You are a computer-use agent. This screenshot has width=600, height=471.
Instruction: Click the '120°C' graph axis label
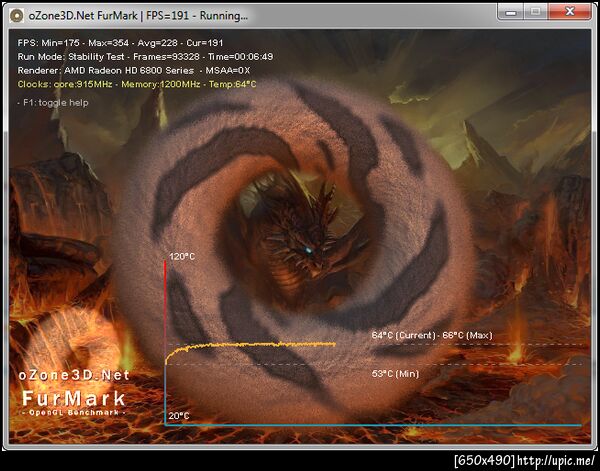(182, 256)
